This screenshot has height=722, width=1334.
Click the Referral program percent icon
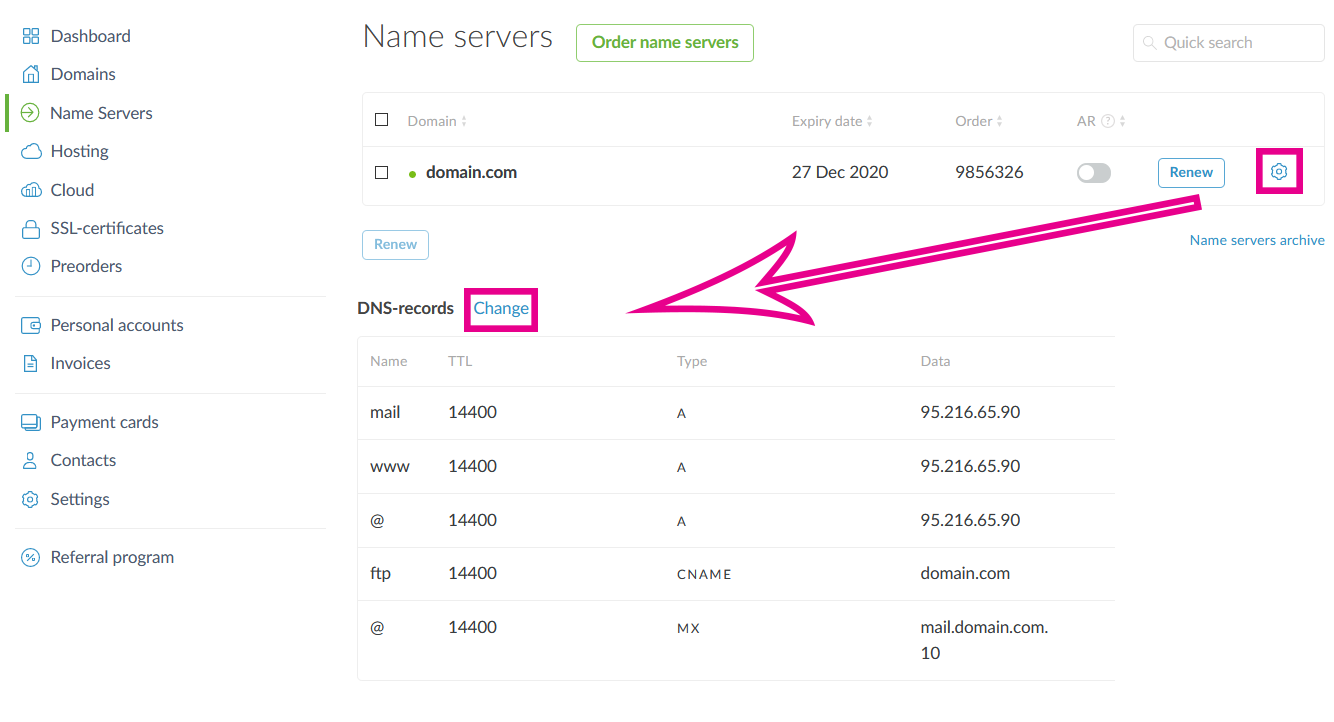click(x=31, y=558)
